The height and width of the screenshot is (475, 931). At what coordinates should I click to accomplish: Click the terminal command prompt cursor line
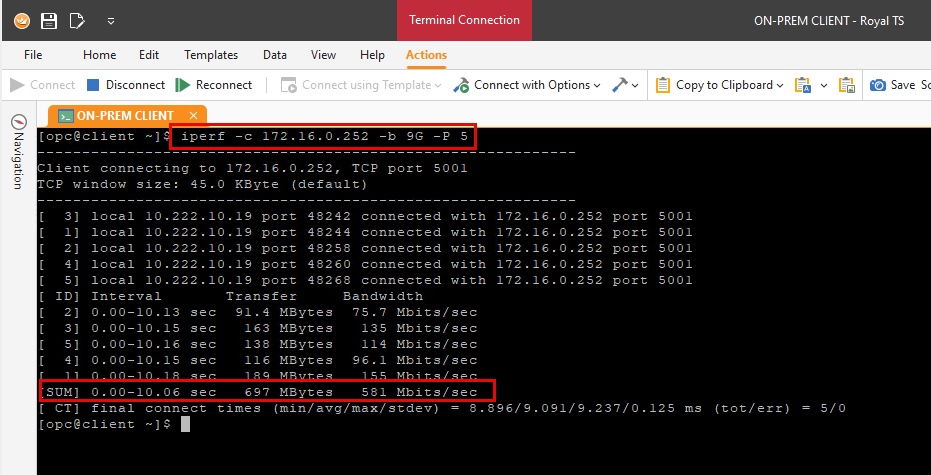[185, 424]
